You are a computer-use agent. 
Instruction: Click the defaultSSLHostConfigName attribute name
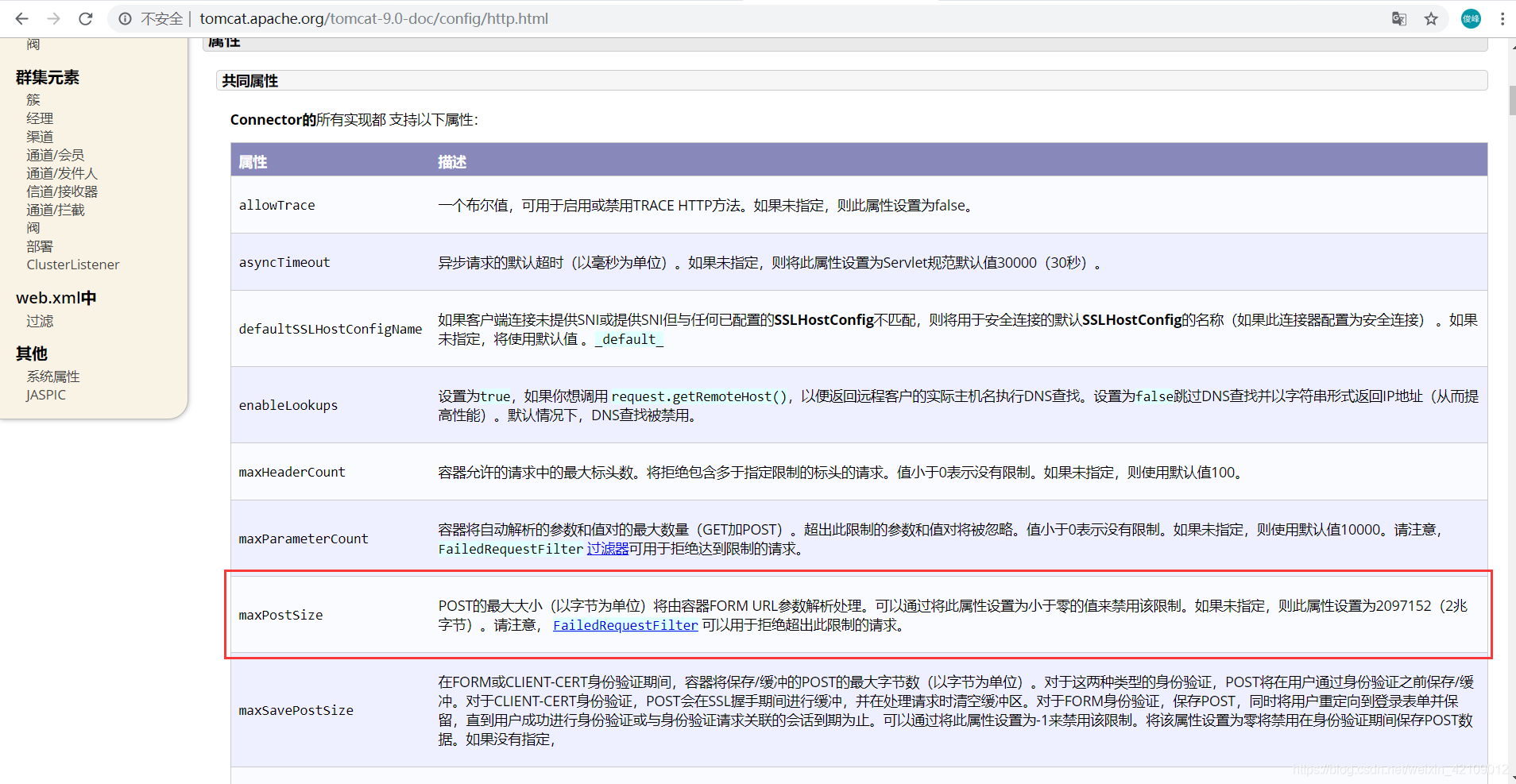(331, 329)
